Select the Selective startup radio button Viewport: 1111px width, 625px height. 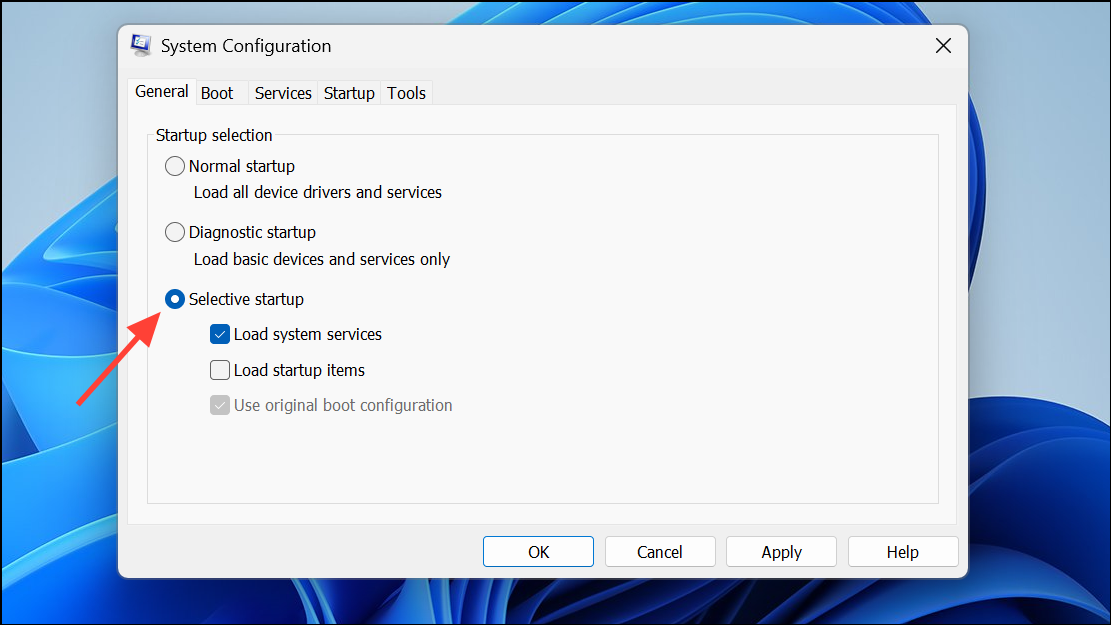tap(175, 299)
